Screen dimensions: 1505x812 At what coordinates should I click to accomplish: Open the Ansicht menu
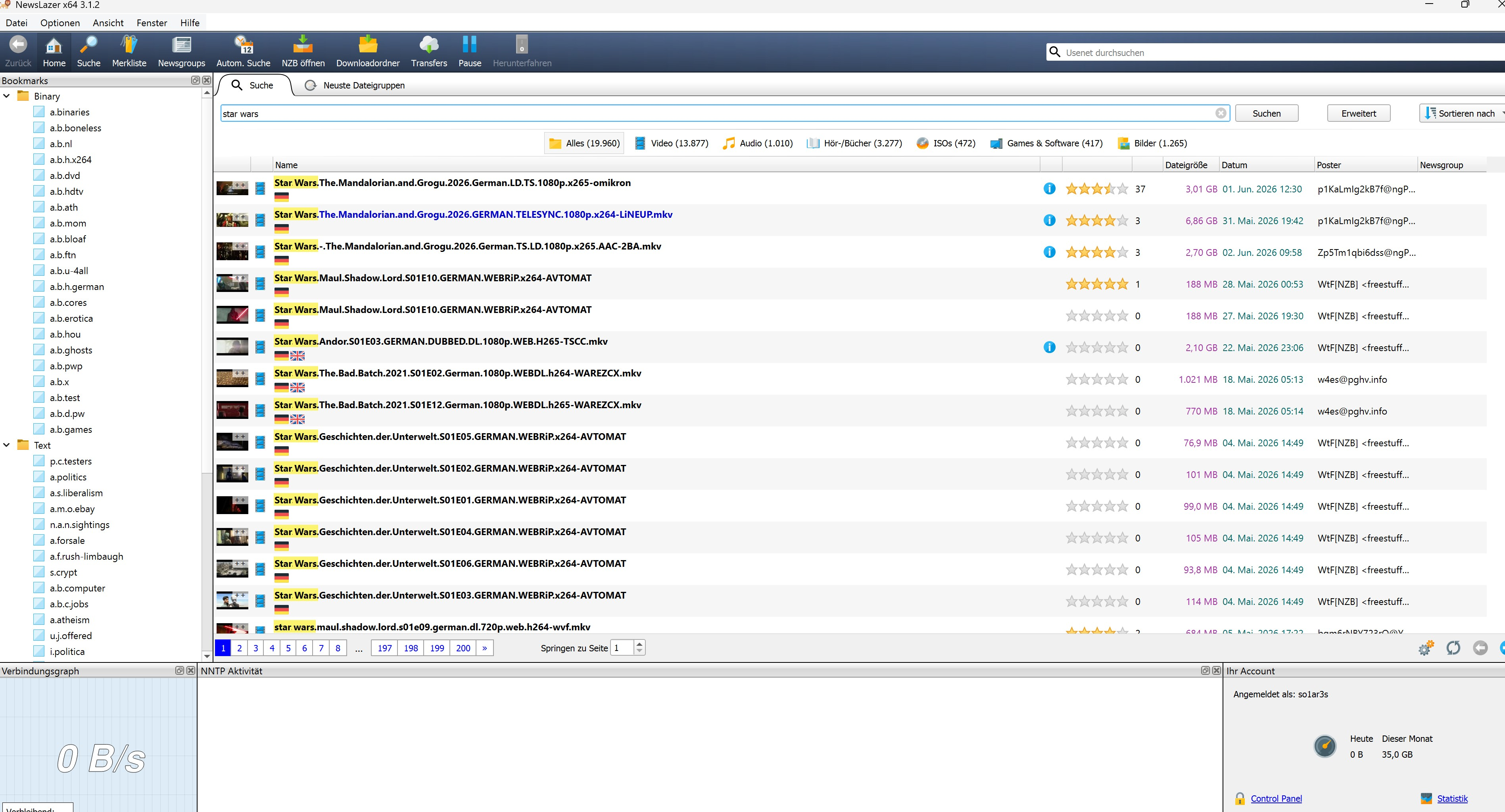[x=108, y=23]
